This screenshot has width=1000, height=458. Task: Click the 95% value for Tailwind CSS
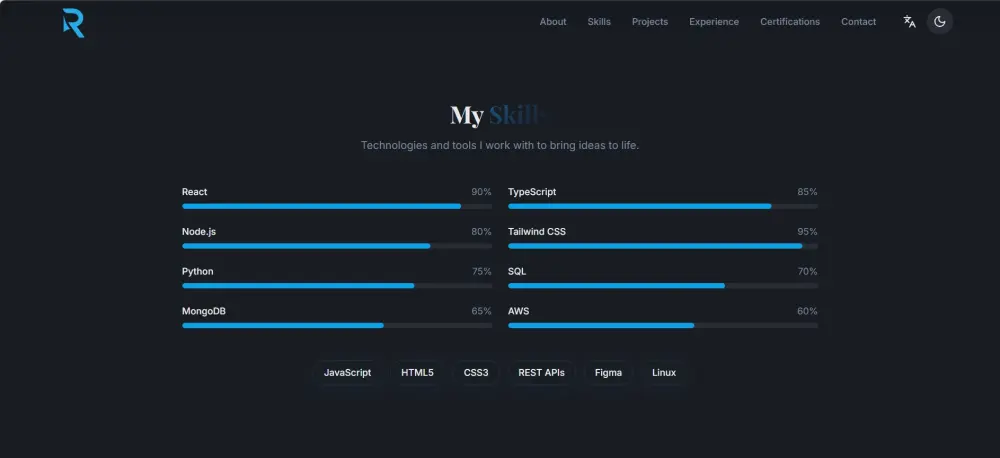coord(807,232)
